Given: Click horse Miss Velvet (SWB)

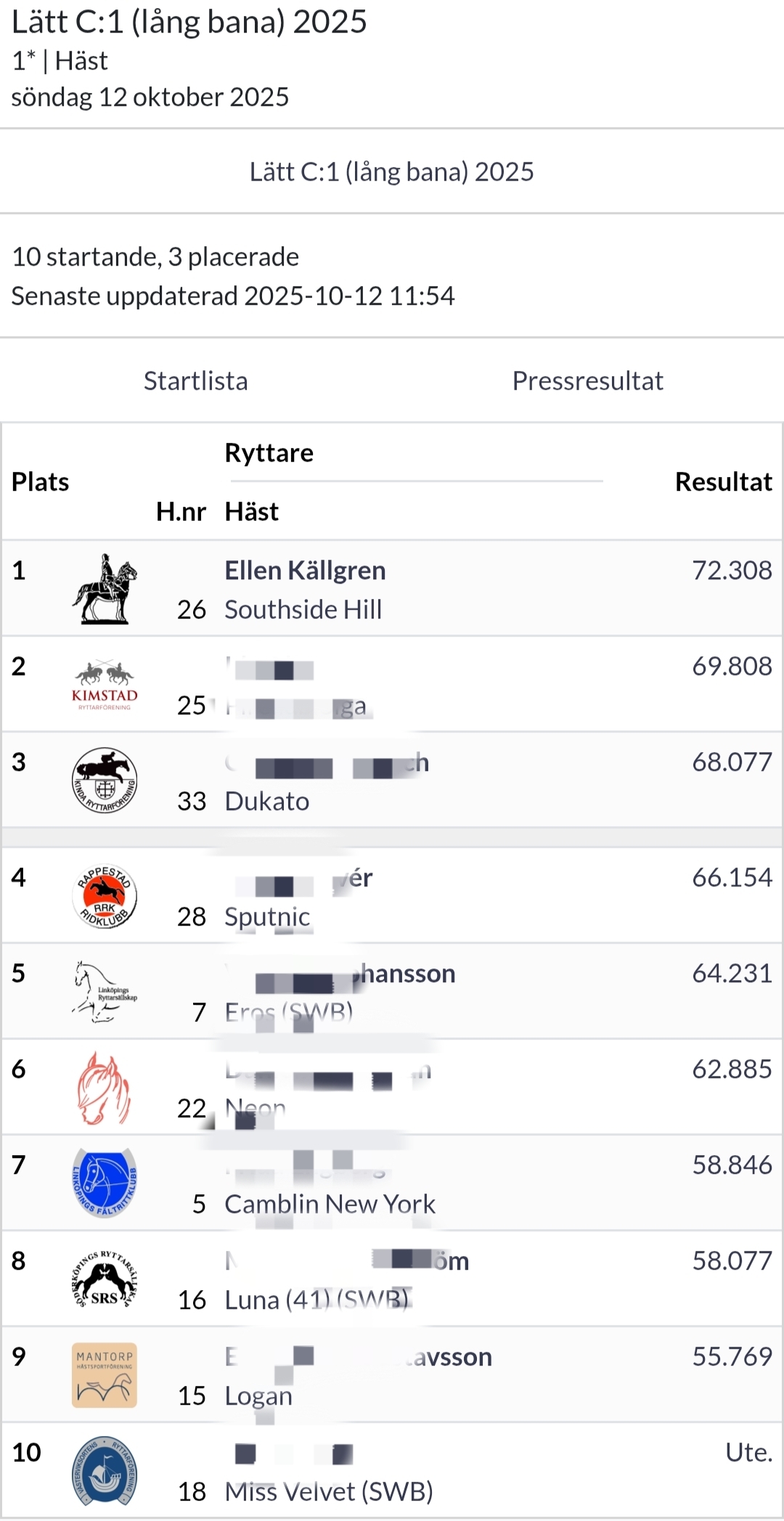Looking at the screenshot, I should [328, 1492].
